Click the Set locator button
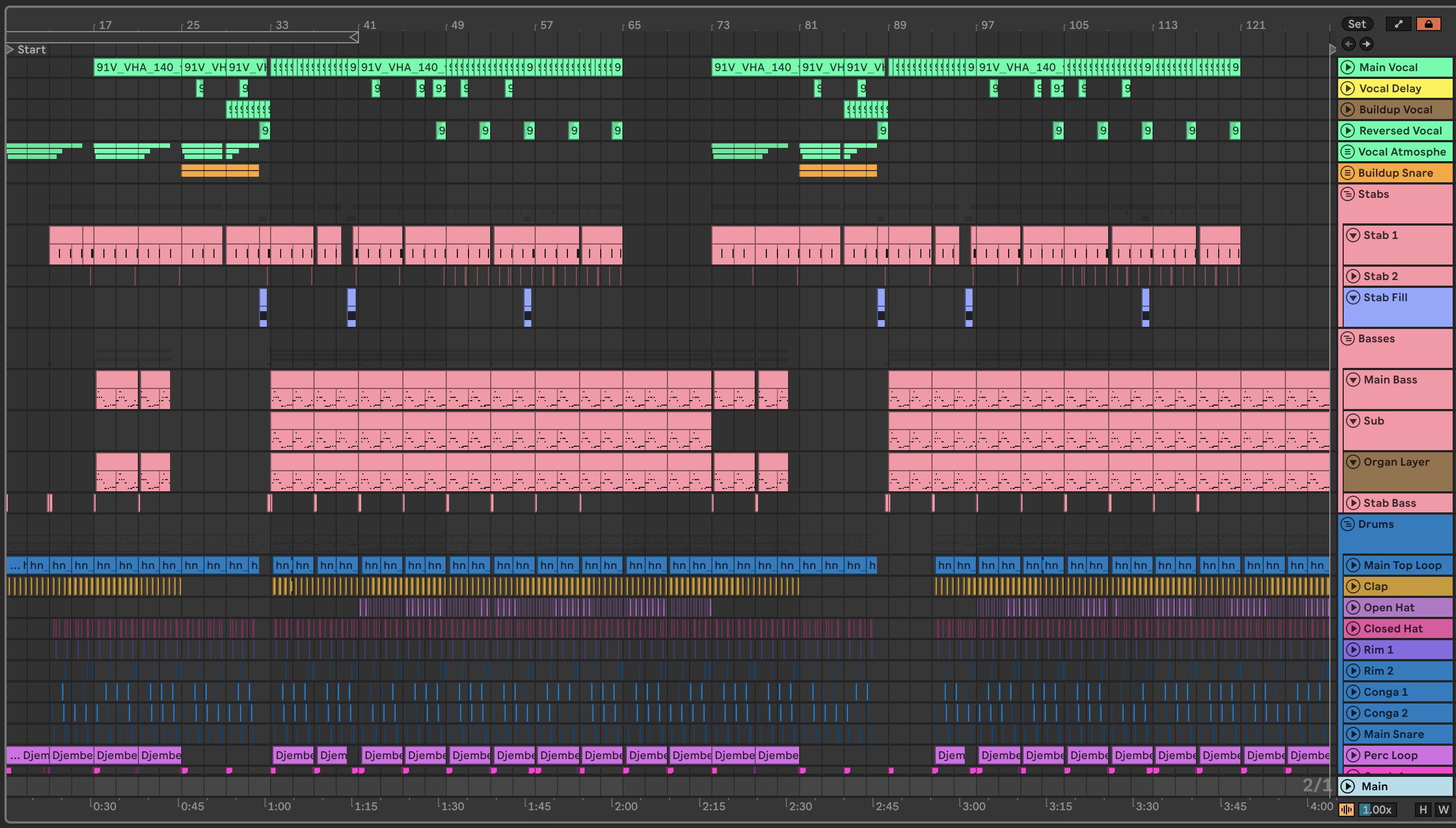Image resolution: width=1456 pixels, height=828 pixels. click(x=1357, y=24)
